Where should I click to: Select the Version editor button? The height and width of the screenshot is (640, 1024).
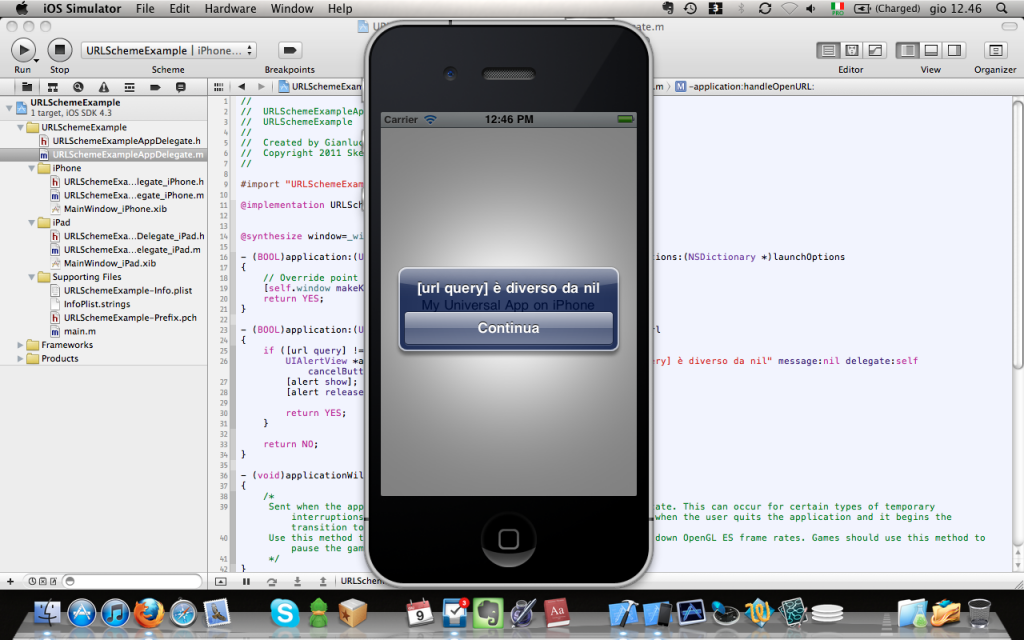click(x=875, y=50)
